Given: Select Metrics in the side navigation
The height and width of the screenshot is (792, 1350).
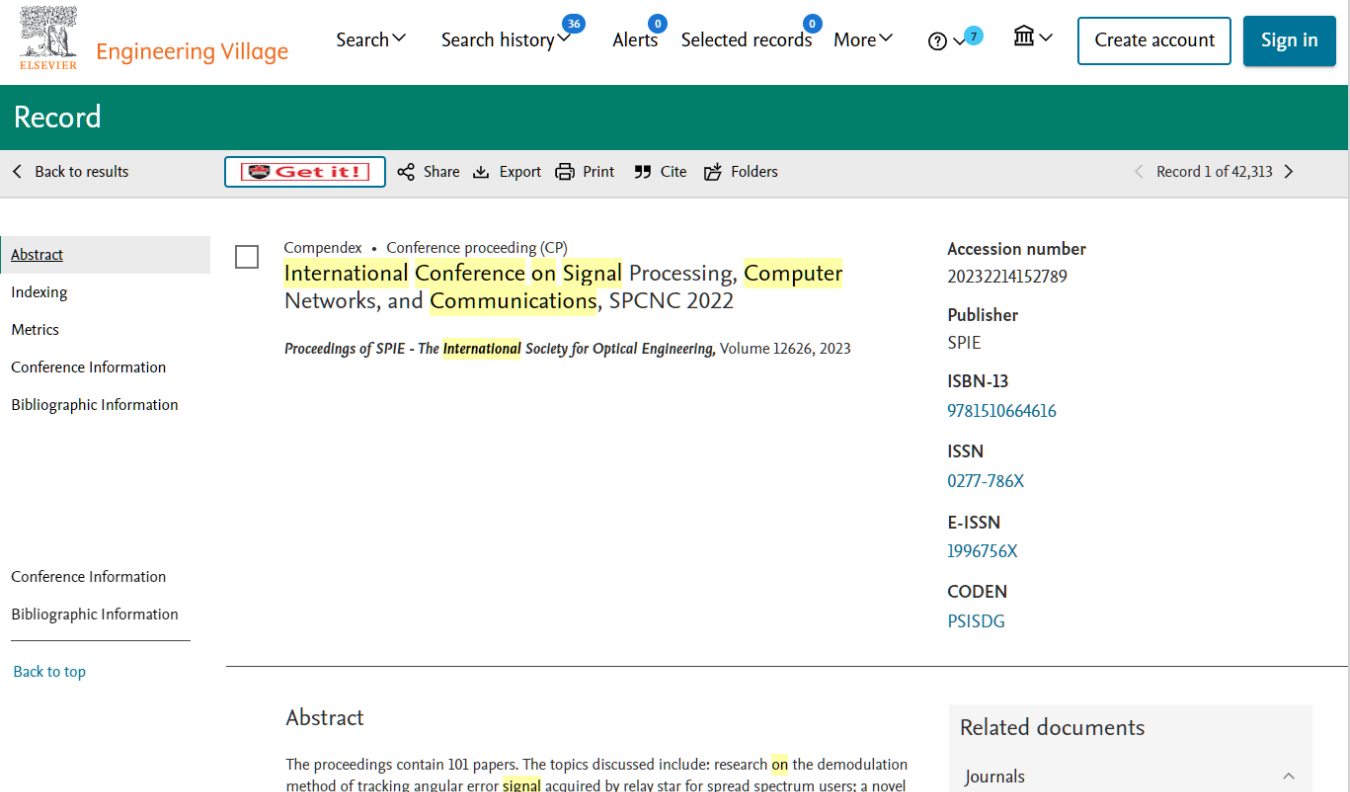Looking at the screenshot, I should (x=35, y=329).
